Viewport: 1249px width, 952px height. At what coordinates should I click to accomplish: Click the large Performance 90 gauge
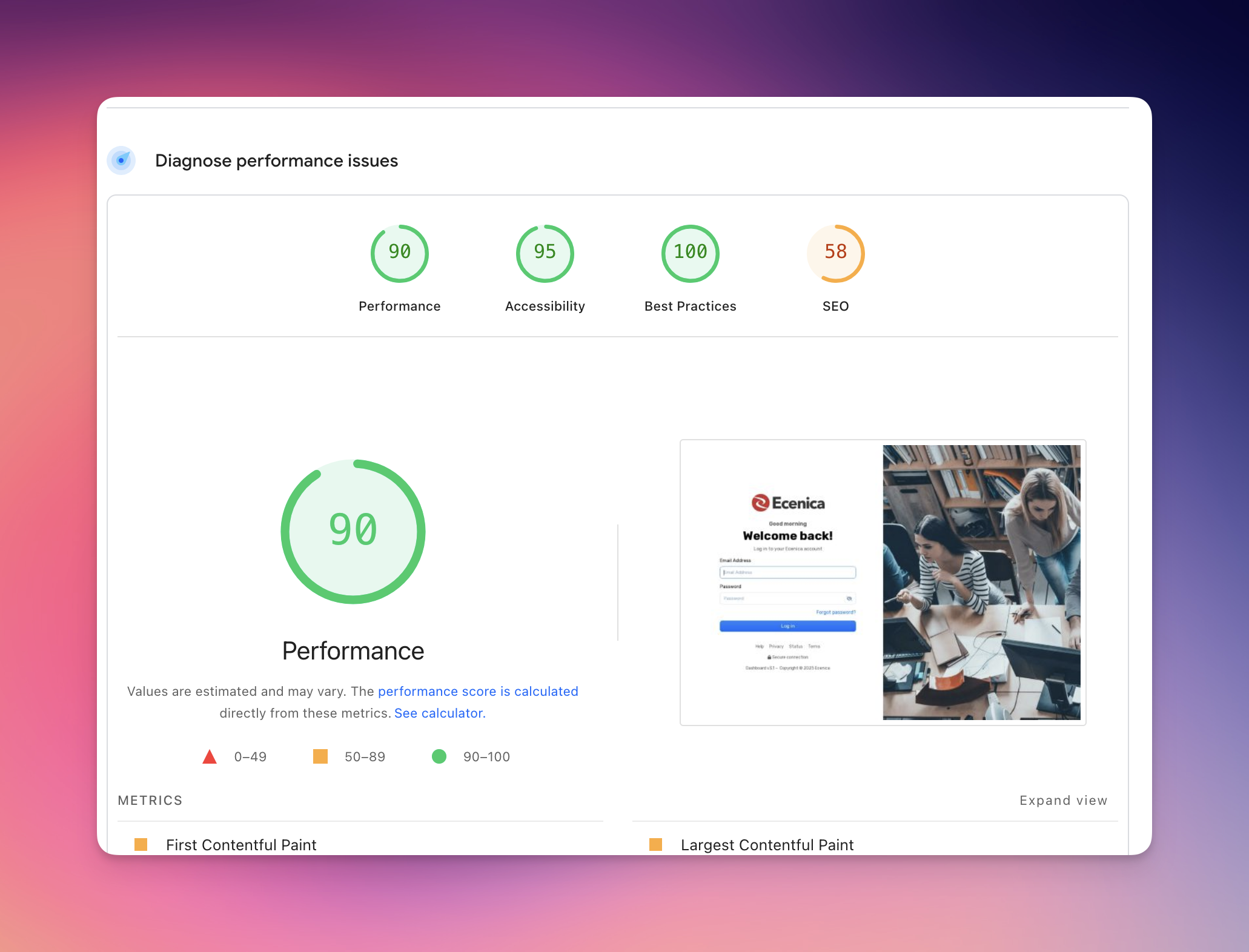353,531
